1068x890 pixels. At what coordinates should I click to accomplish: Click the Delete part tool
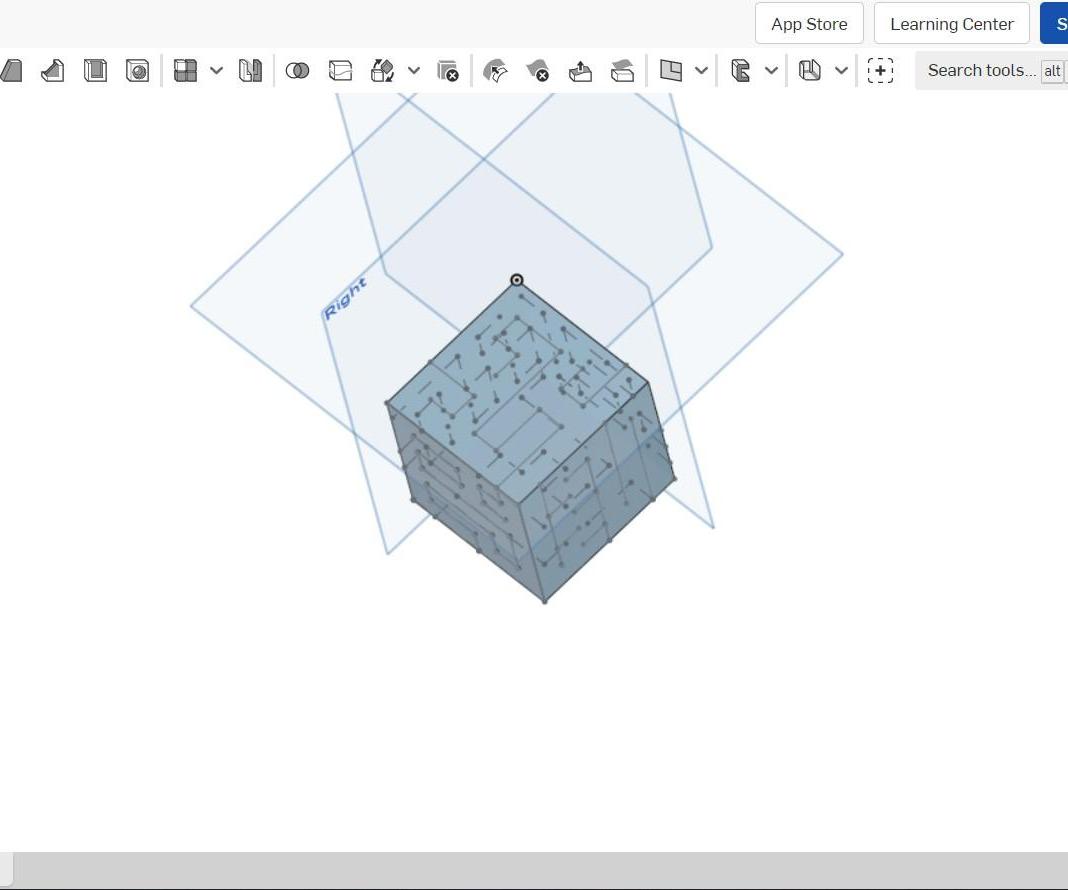447,70
